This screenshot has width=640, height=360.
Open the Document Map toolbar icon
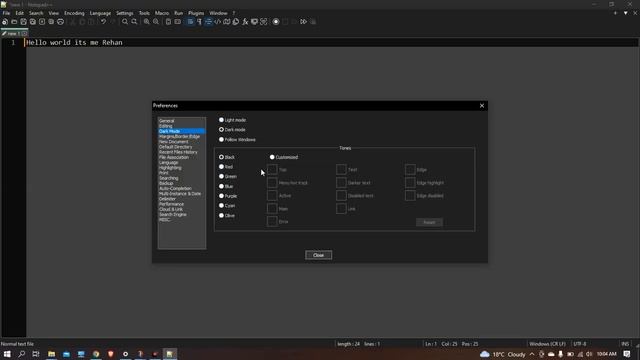[227, 22]
